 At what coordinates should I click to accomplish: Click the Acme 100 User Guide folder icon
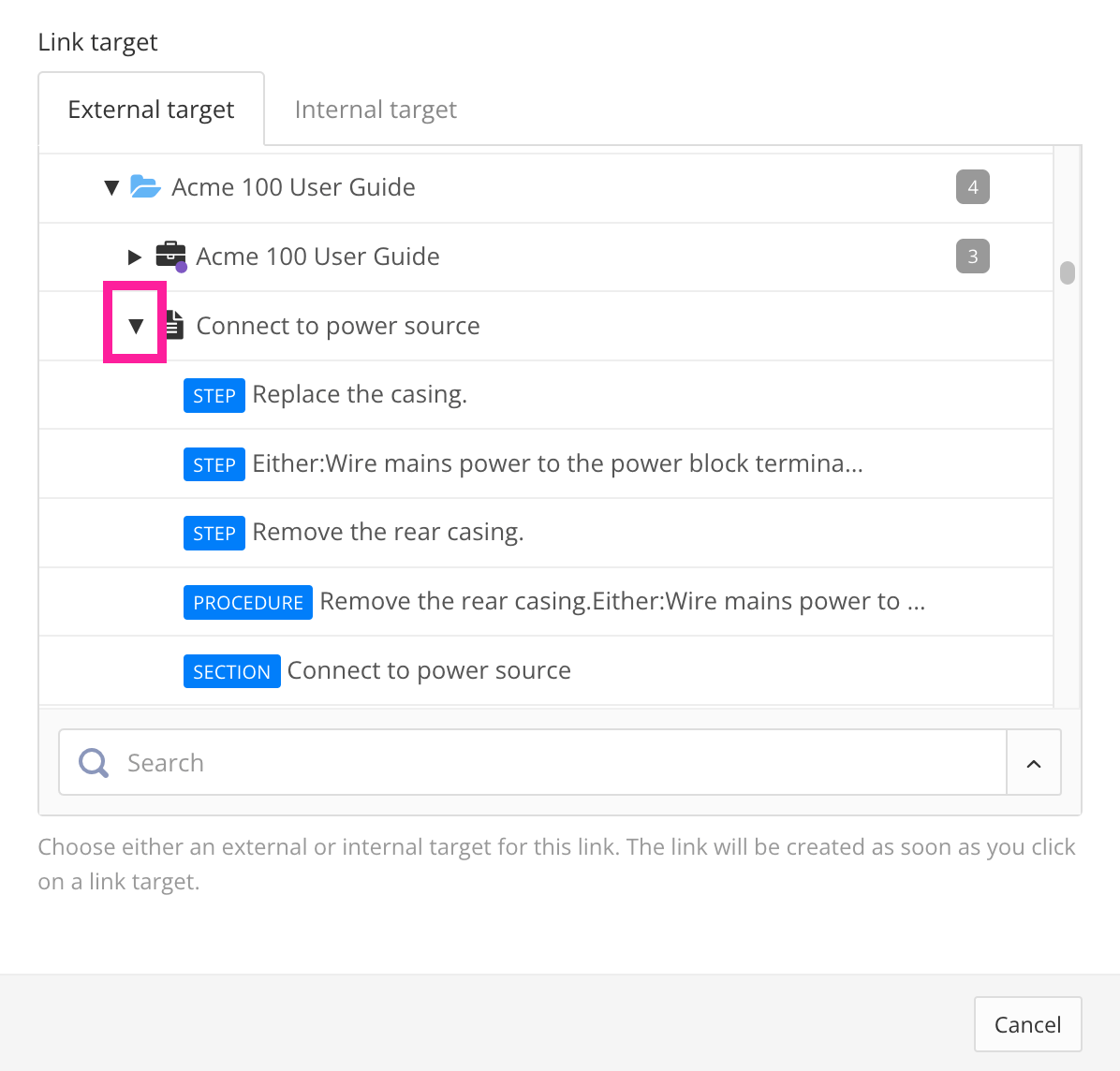(x=146, y=187)
